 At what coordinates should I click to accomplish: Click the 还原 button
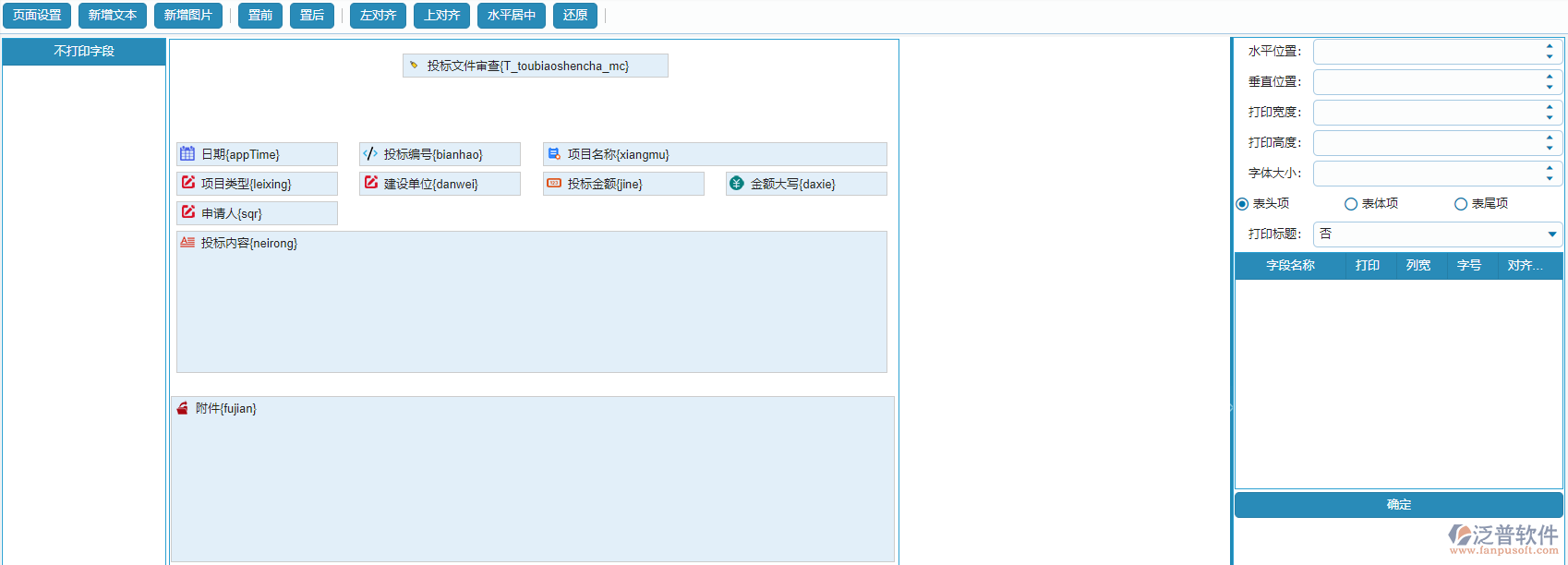pos(575,16)
